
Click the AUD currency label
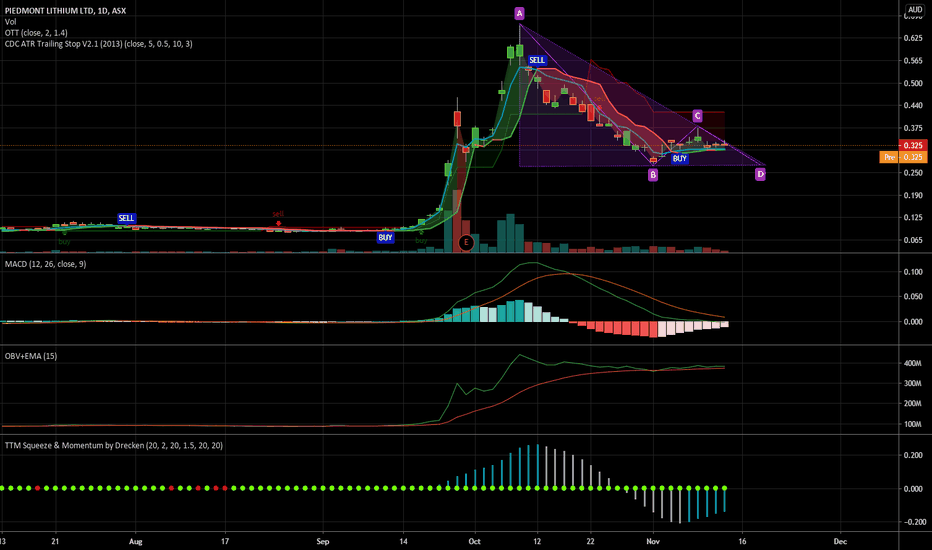point(915,10)
